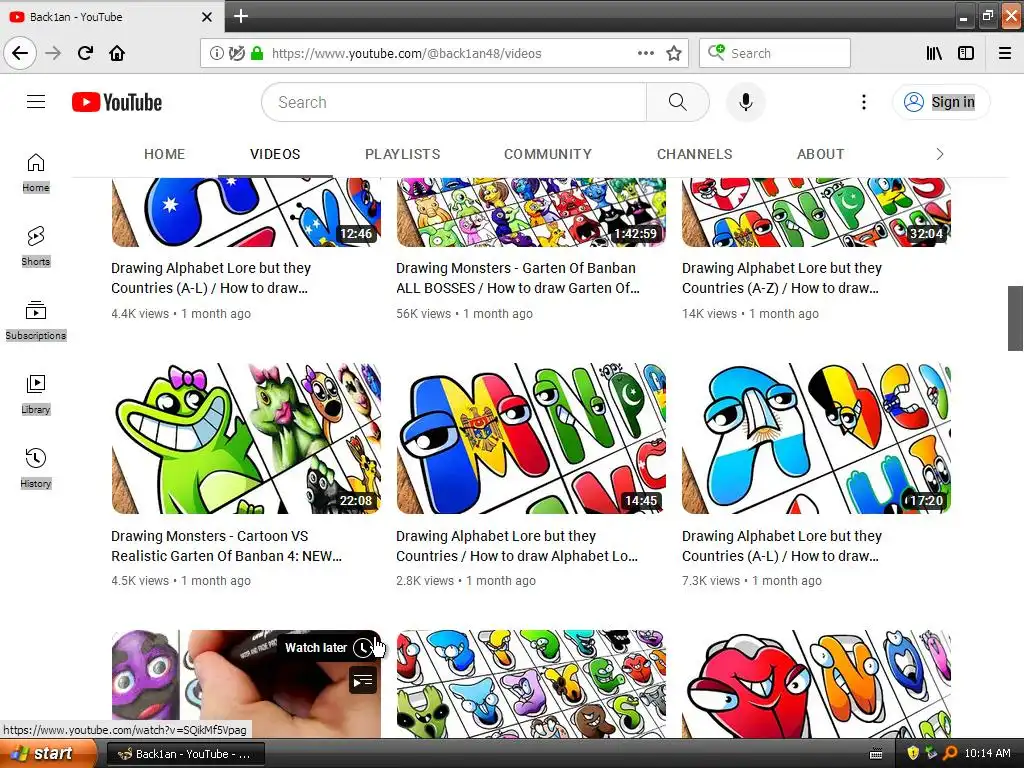Viewport: 1024px width, 768px height.
Task: Open the browser Library icon
Action: tap(935, 53)
